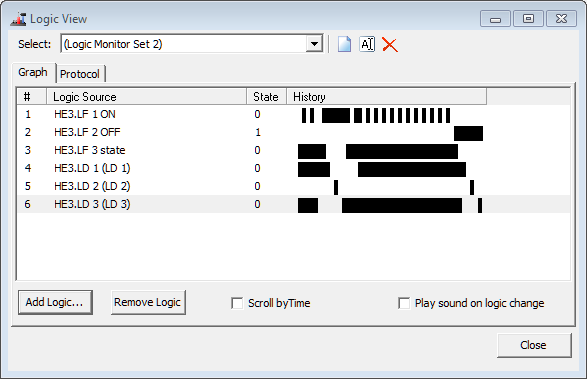Rename the logic monitor set
The image size is (587, 379).
tap(367, 44)
